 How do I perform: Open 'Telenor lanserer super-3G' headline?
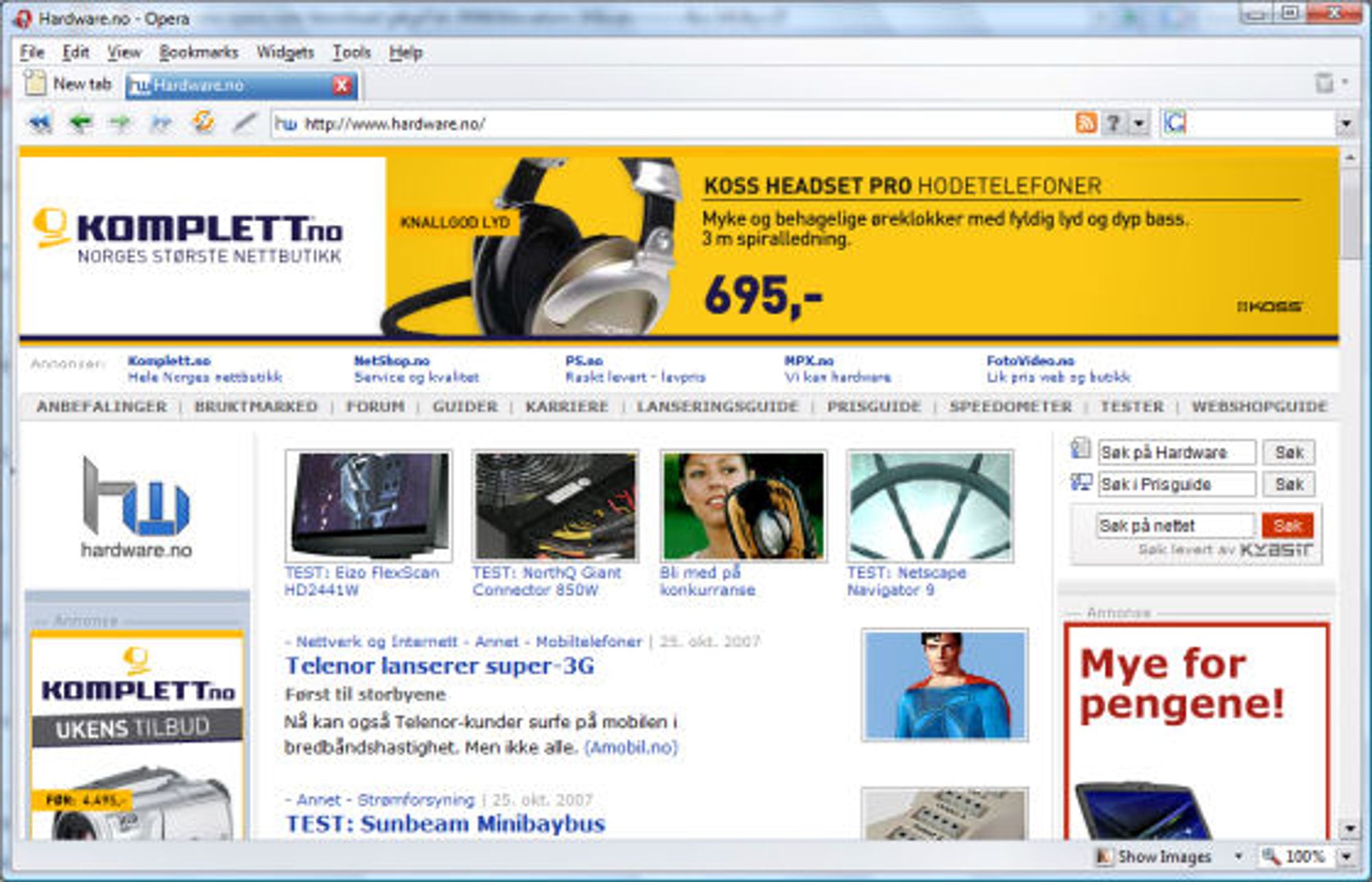(x=440, y=665)
